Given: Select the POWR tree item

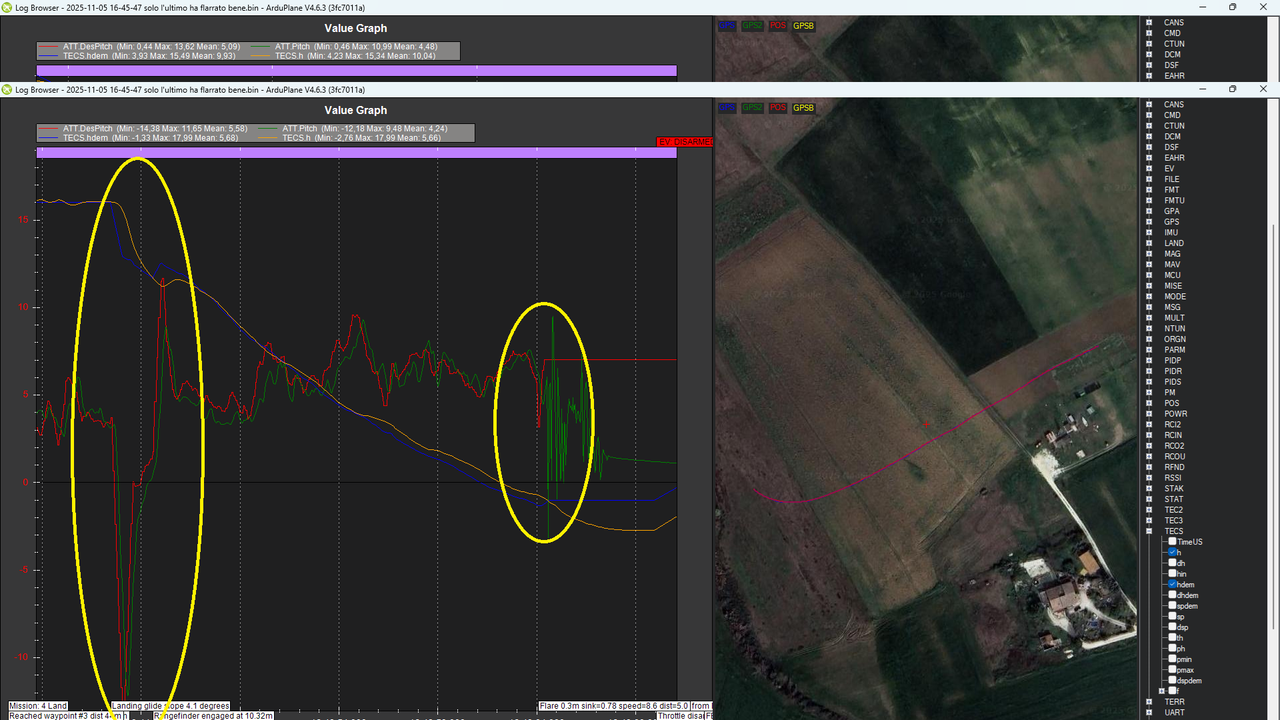Looking at the screenshot, I should coord(1175,414).
